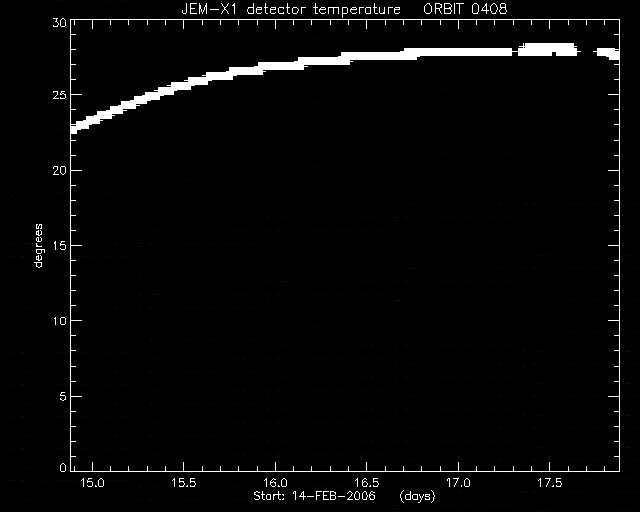Click the x-axis tick label 15.0
Screen dimensions: 640x512
click(92, 483)
